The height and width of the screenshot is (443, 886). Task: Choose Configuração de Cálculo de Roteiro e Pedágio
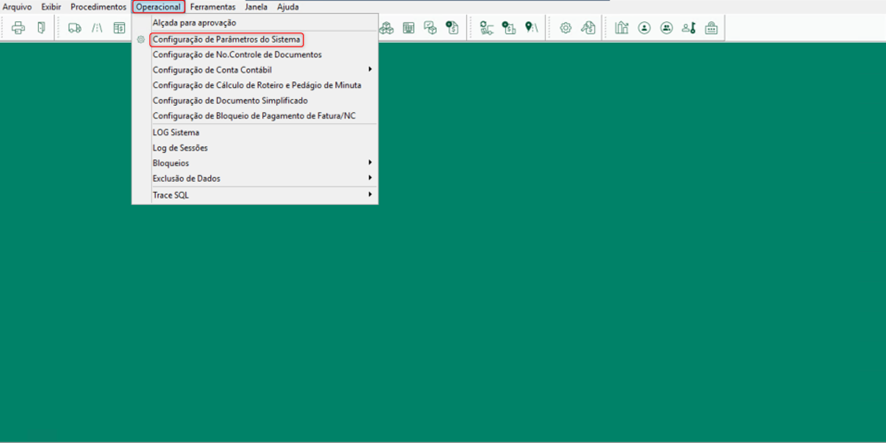pyautogui.click(x=255, y=85)
